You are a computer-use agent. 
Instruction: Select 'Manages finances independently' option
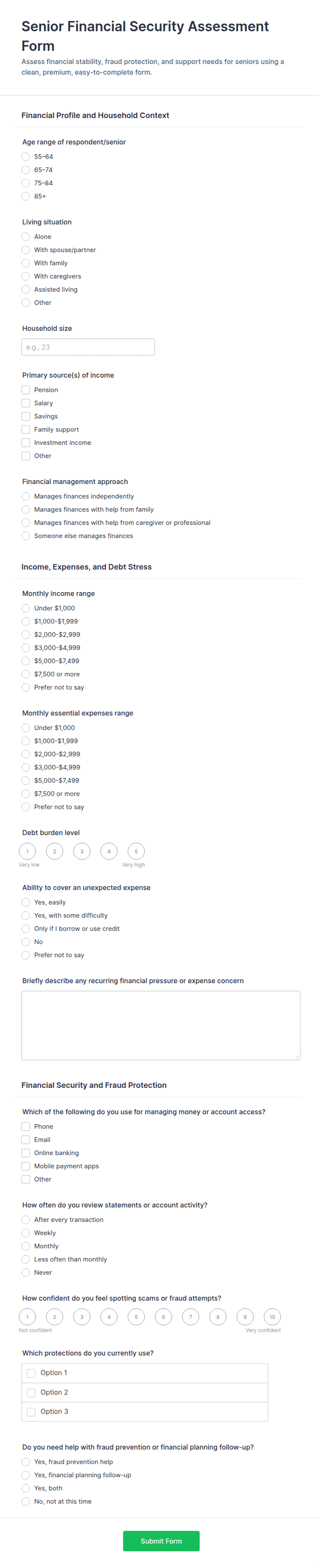[x=26, y=496]
